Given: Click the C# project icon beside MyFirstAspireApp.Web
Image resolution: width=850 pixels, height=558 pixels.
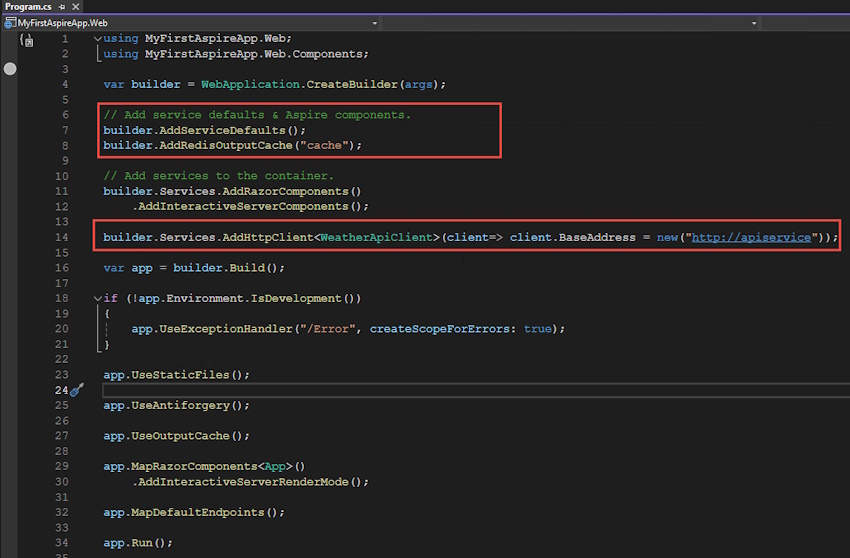Looking at the screenshot, I should pyautogui.click(x=10, y=23).
